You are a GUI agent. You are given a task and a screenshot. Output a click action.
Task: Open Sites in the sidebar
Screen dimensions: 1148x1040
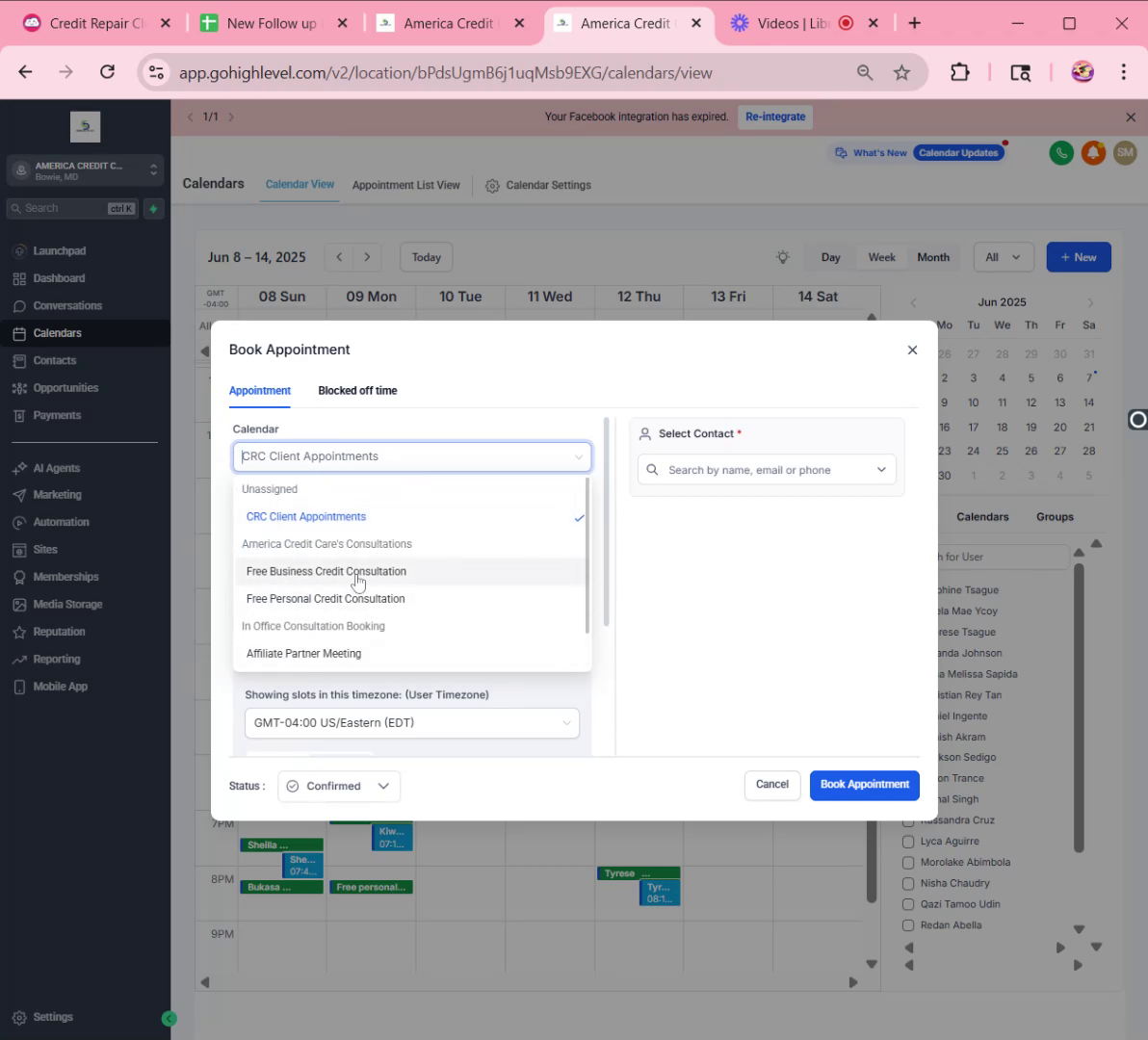pyautogui.click(x=44, y=550)
